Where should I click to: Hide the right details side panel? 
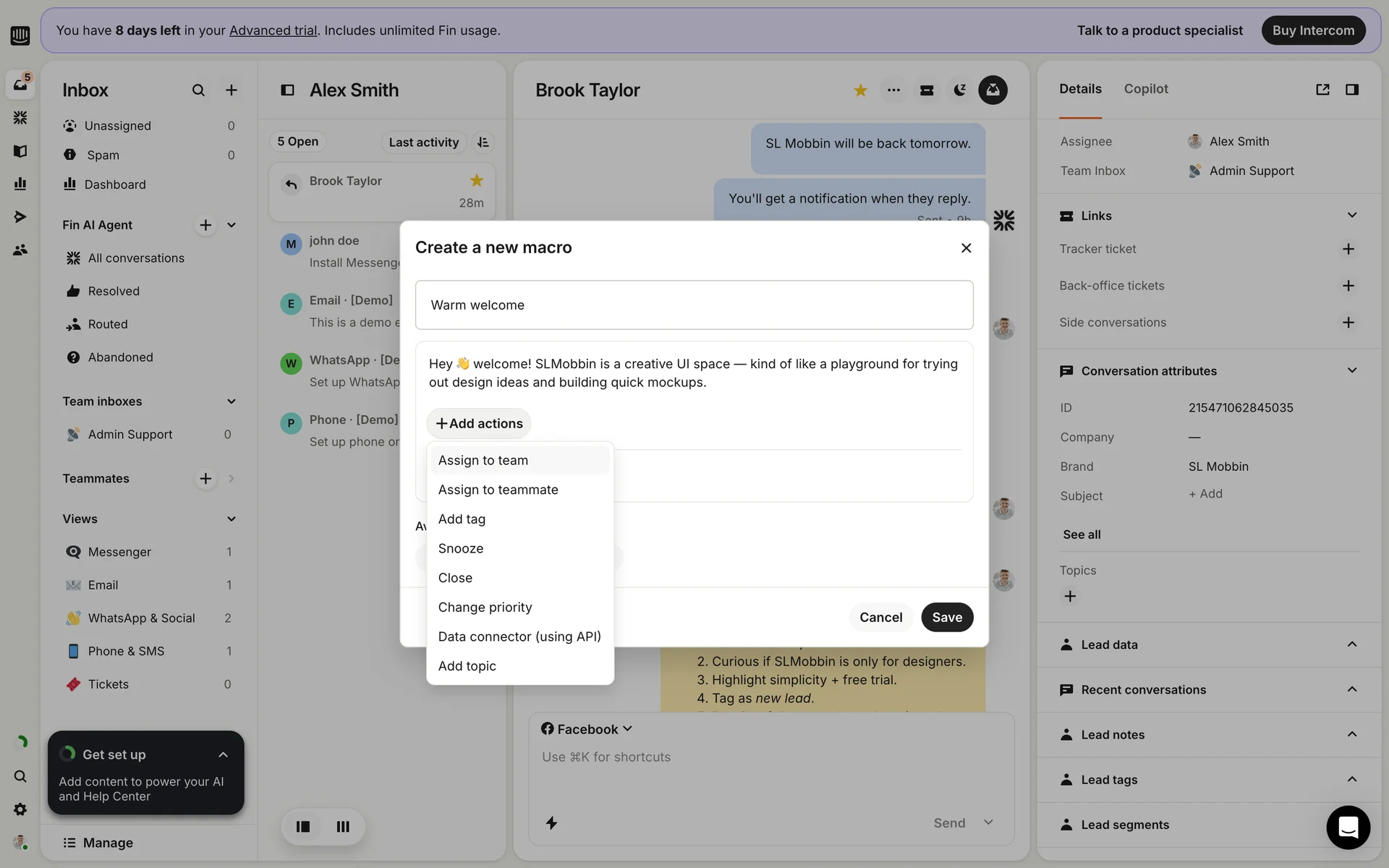coord(1351,90)
